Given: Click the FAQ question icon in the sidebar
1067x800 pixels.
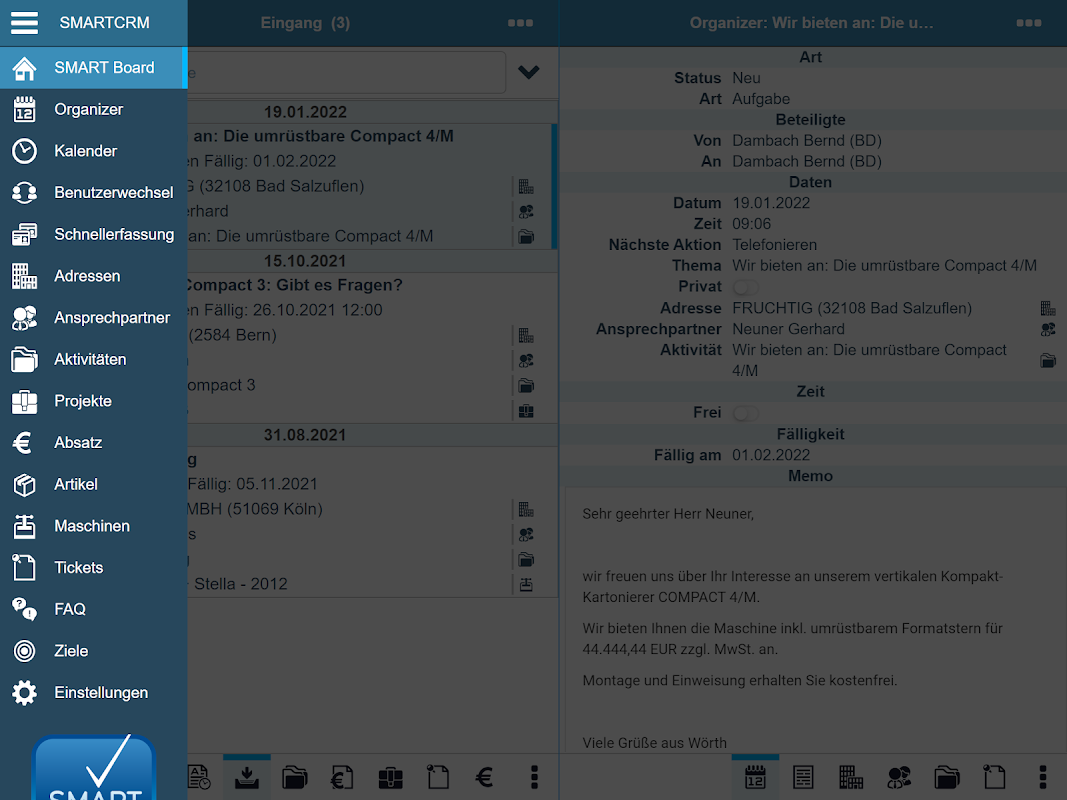Looking at the screenshot, I should [x=24, y=609].
